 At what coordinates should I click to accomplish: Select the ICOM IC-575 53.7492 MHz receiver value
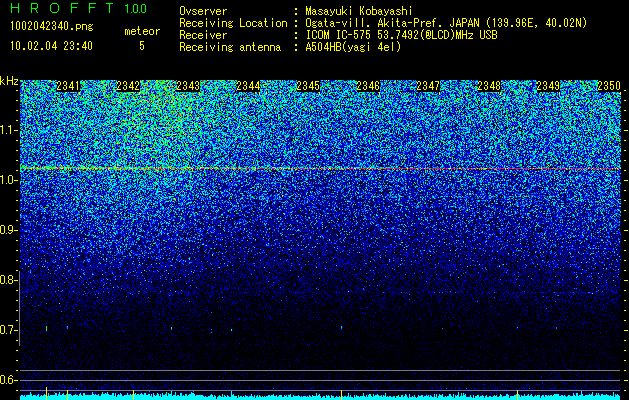(402, 35)
